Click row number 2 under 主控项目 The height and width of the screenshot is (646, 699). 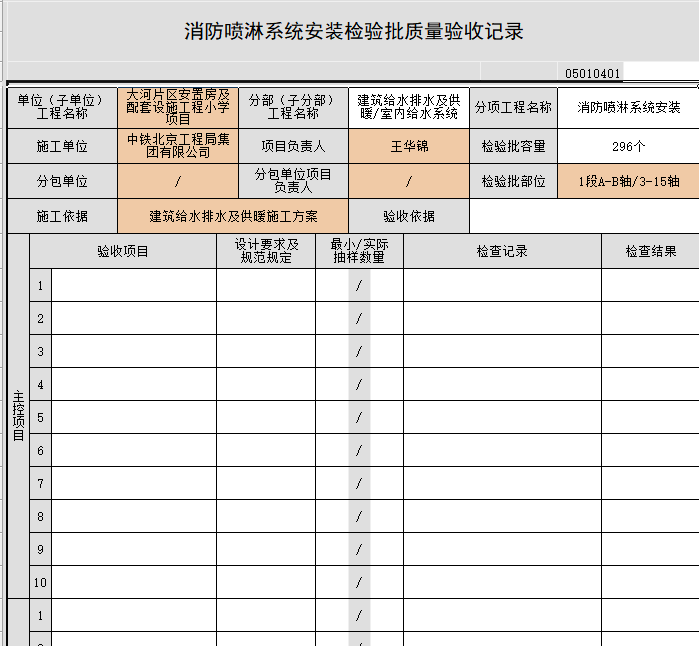[x=41, y=318]
